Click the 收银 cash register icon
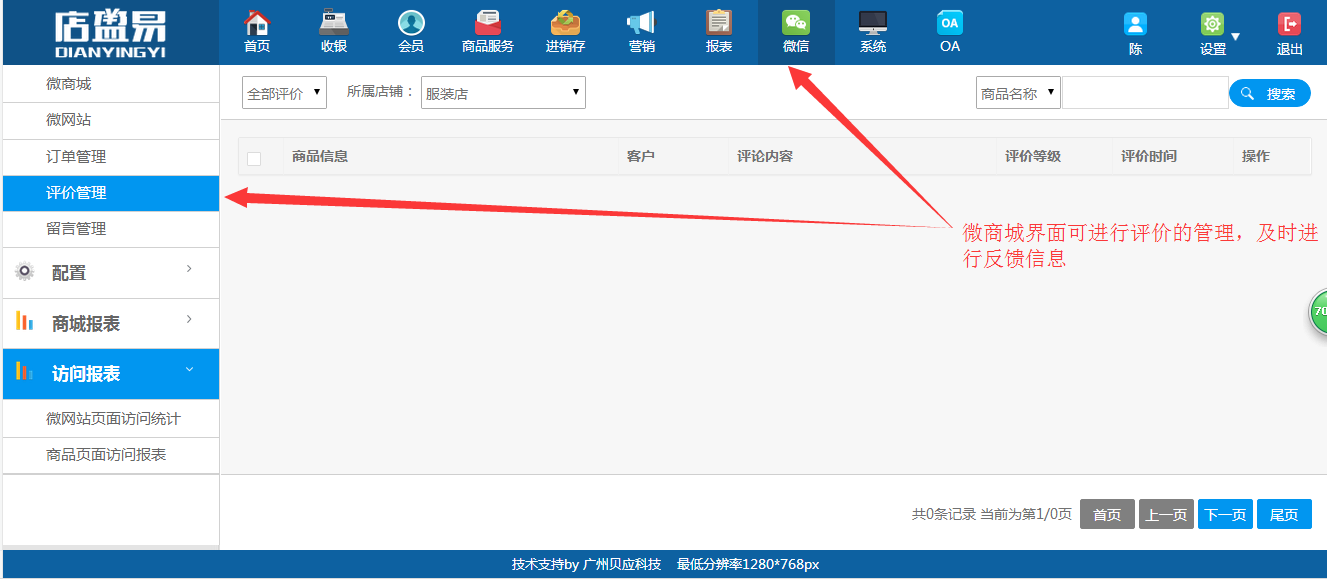Viewport: 1327px width, 579px height. pyautogui.click(x=334, y=24)
